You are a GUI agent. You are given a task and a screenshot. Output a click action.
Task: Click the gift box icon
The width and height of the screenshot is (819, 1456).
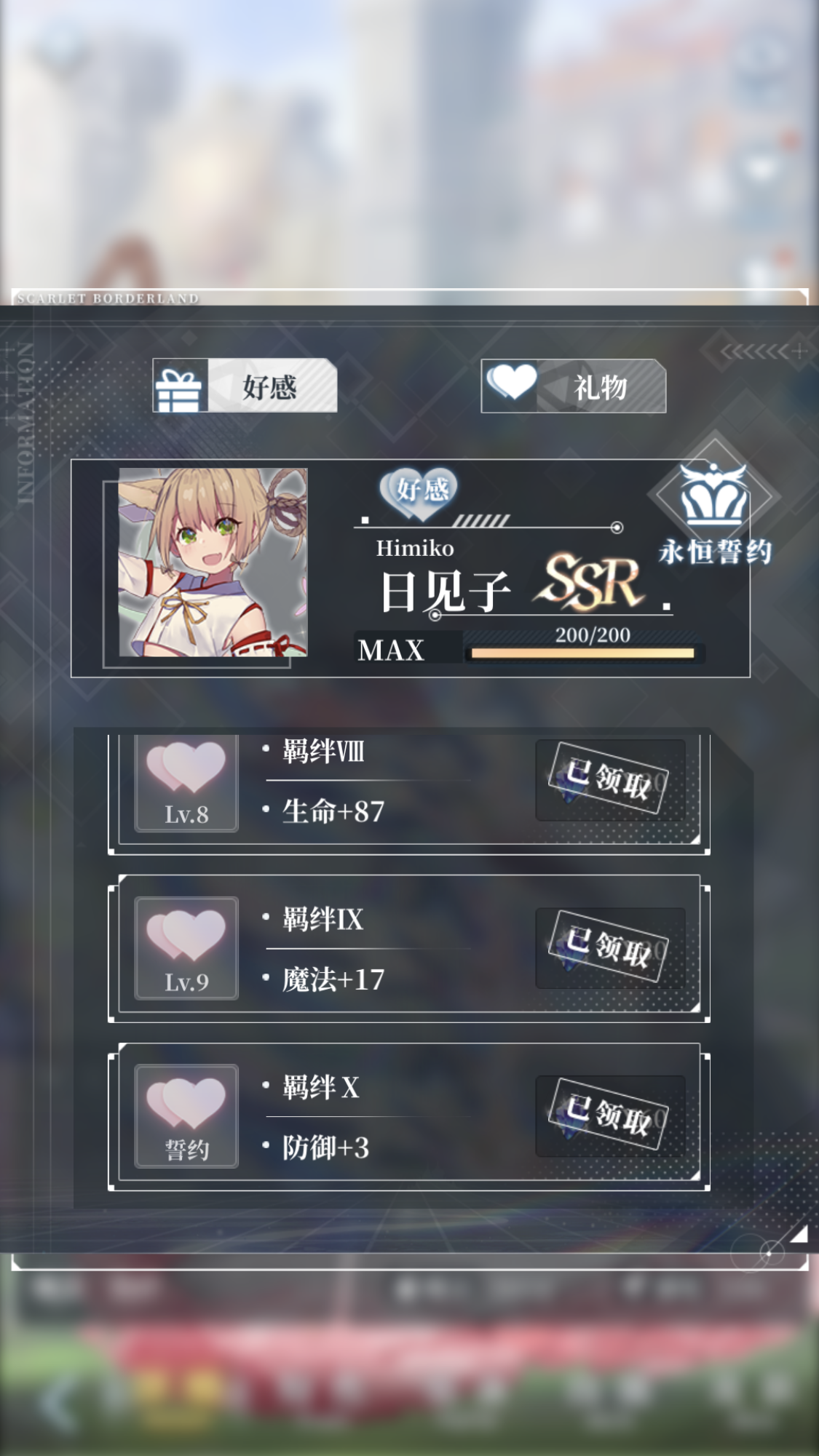(178, 389)
